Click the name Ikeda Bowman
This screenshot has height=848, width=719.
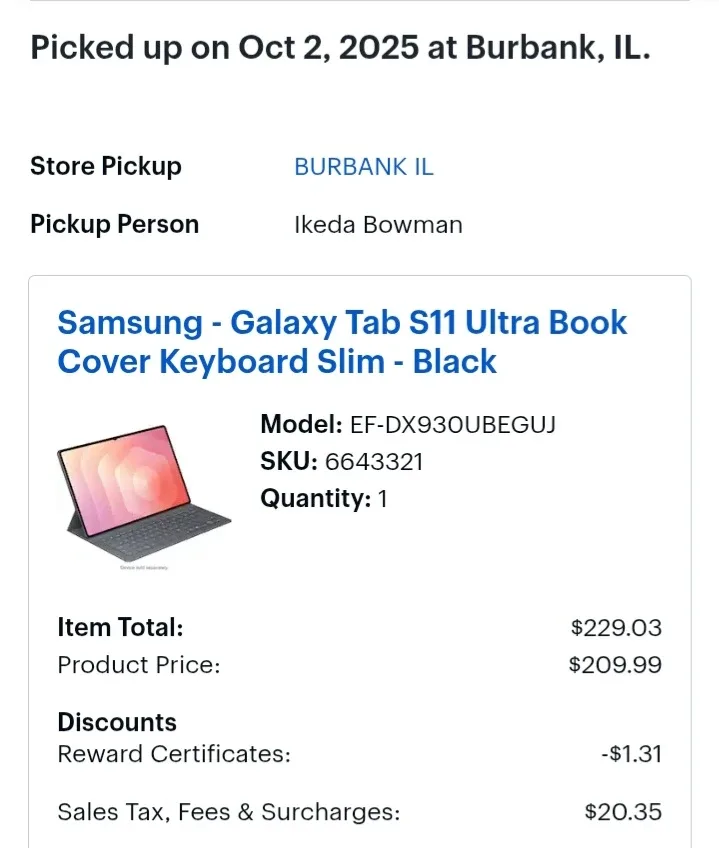(x=378, y=224)
